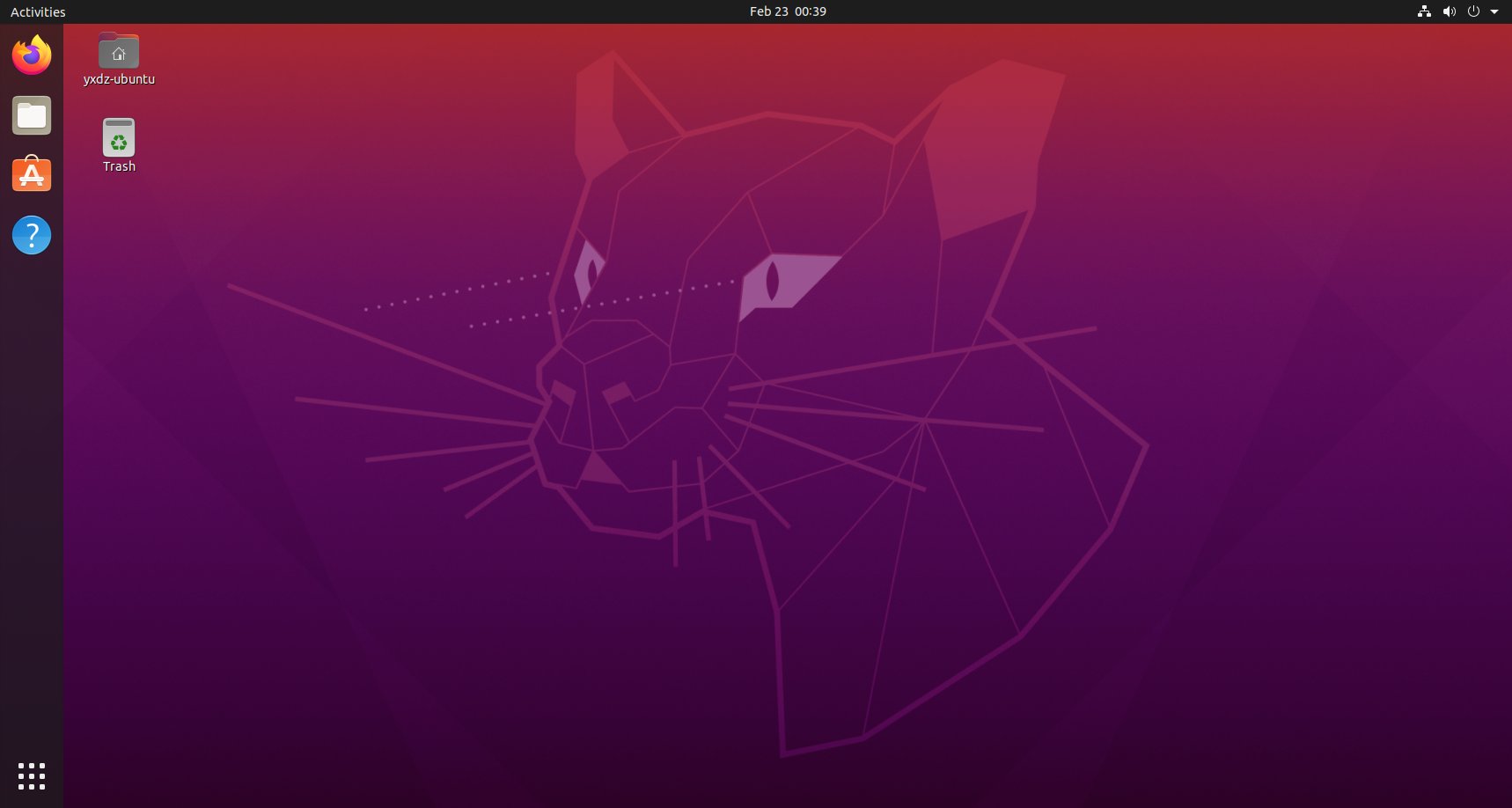Screen dimensions: 1512x808
Task: Click the volume speaker icon
Action: pos(1449,11)
